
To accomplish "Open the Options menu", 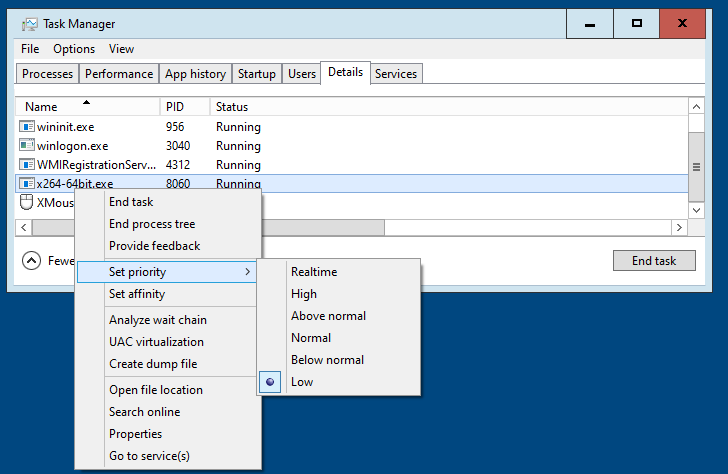I will [74, 49].
